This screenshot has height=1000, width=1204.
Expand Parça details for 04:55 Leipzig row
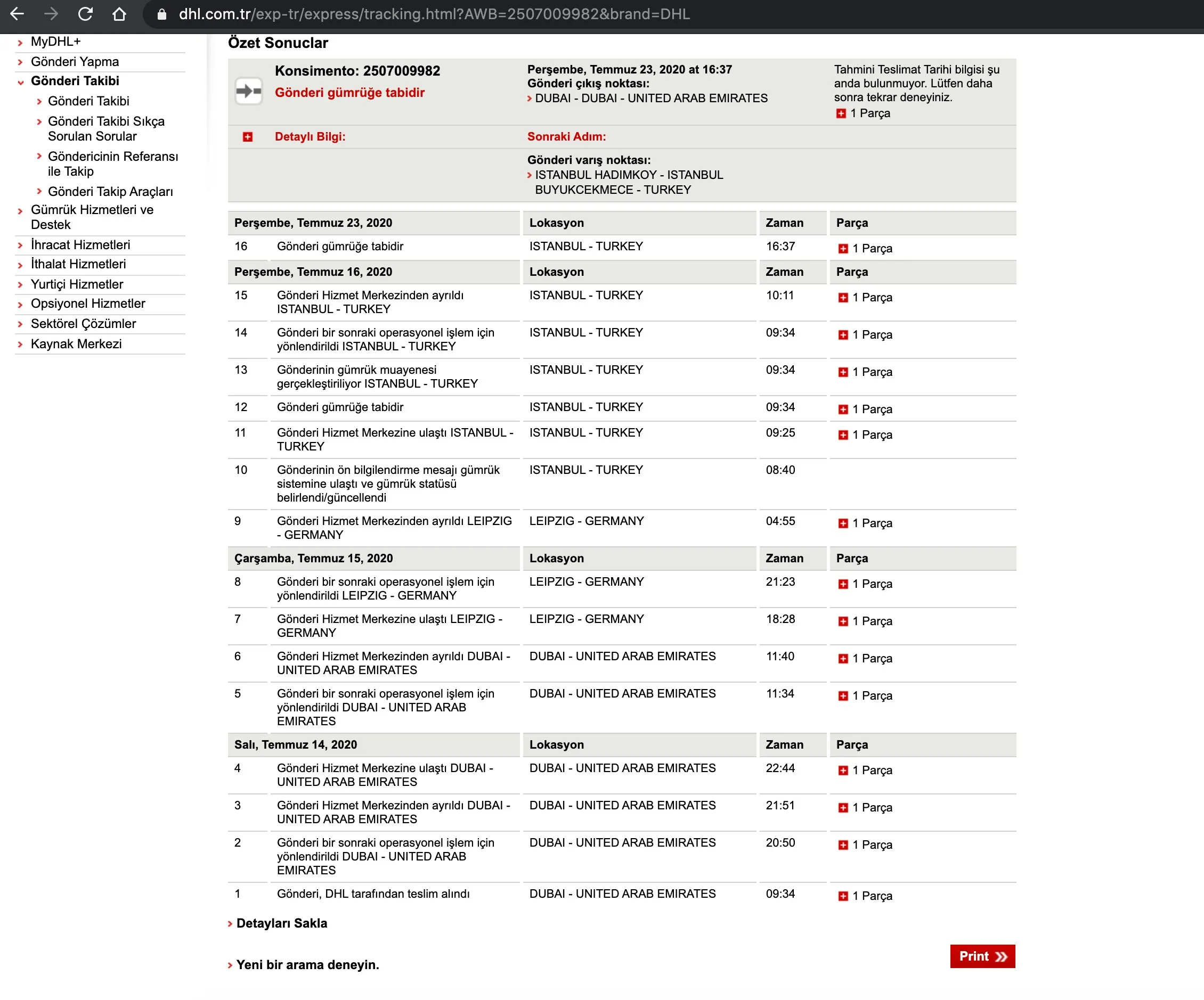point(843,523)
